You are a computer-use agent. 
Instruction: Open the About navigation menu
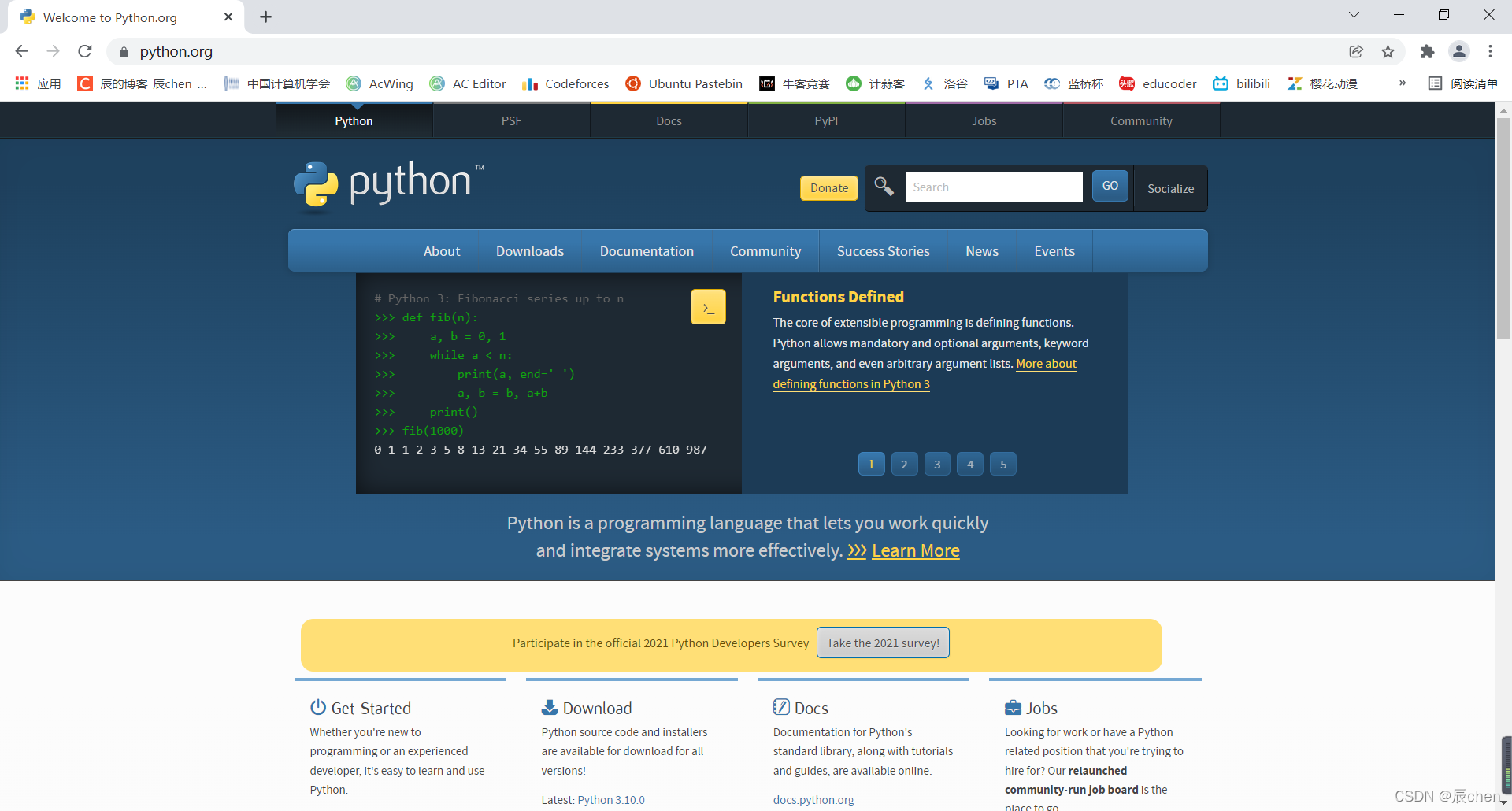coord(442,251)
